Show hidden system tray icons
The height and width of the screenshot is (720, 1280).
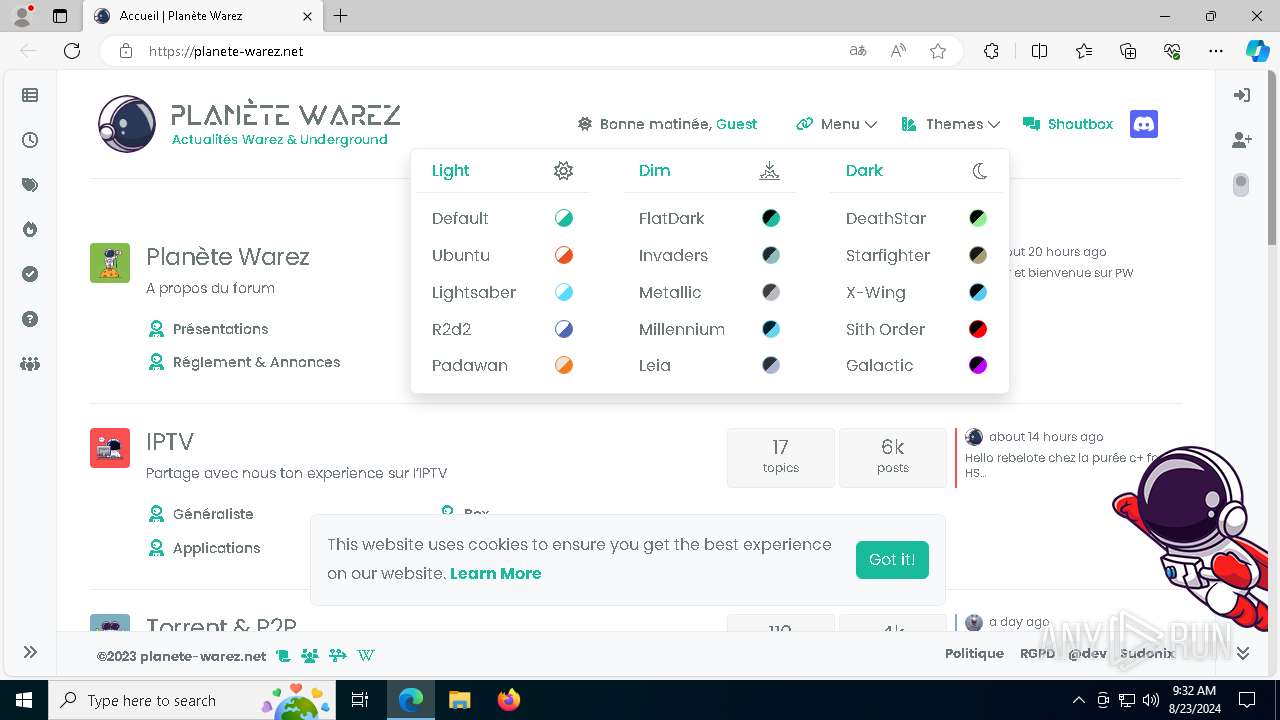(x=1078, y=700)
